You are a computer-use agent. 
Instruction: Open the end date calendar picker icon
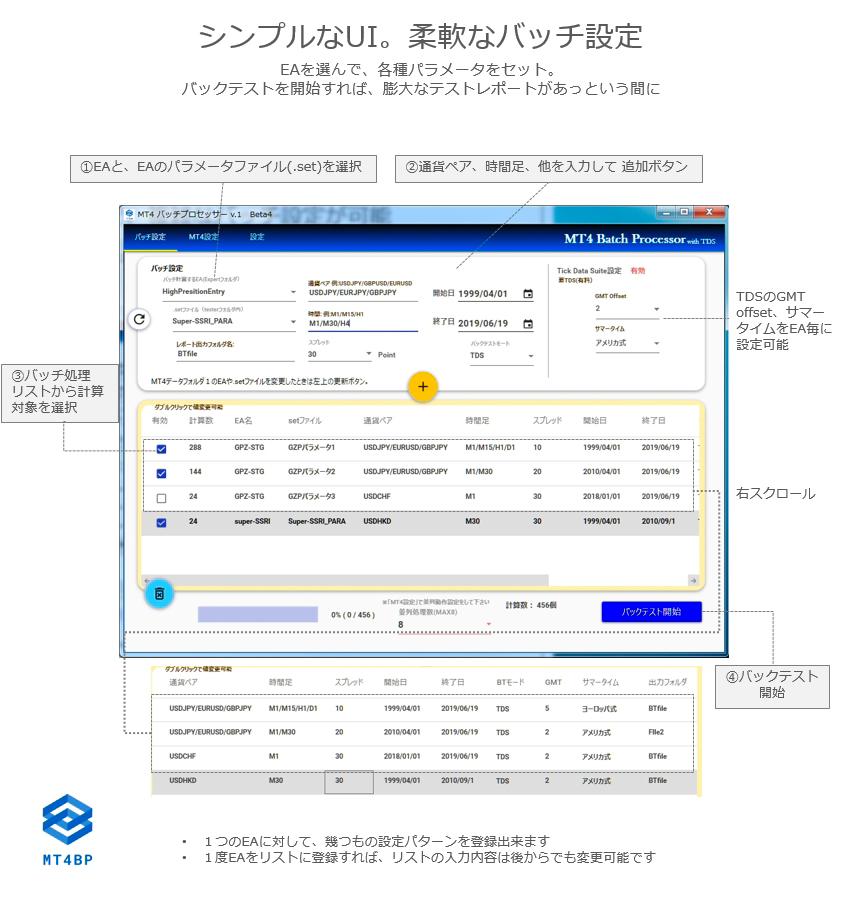528,324
